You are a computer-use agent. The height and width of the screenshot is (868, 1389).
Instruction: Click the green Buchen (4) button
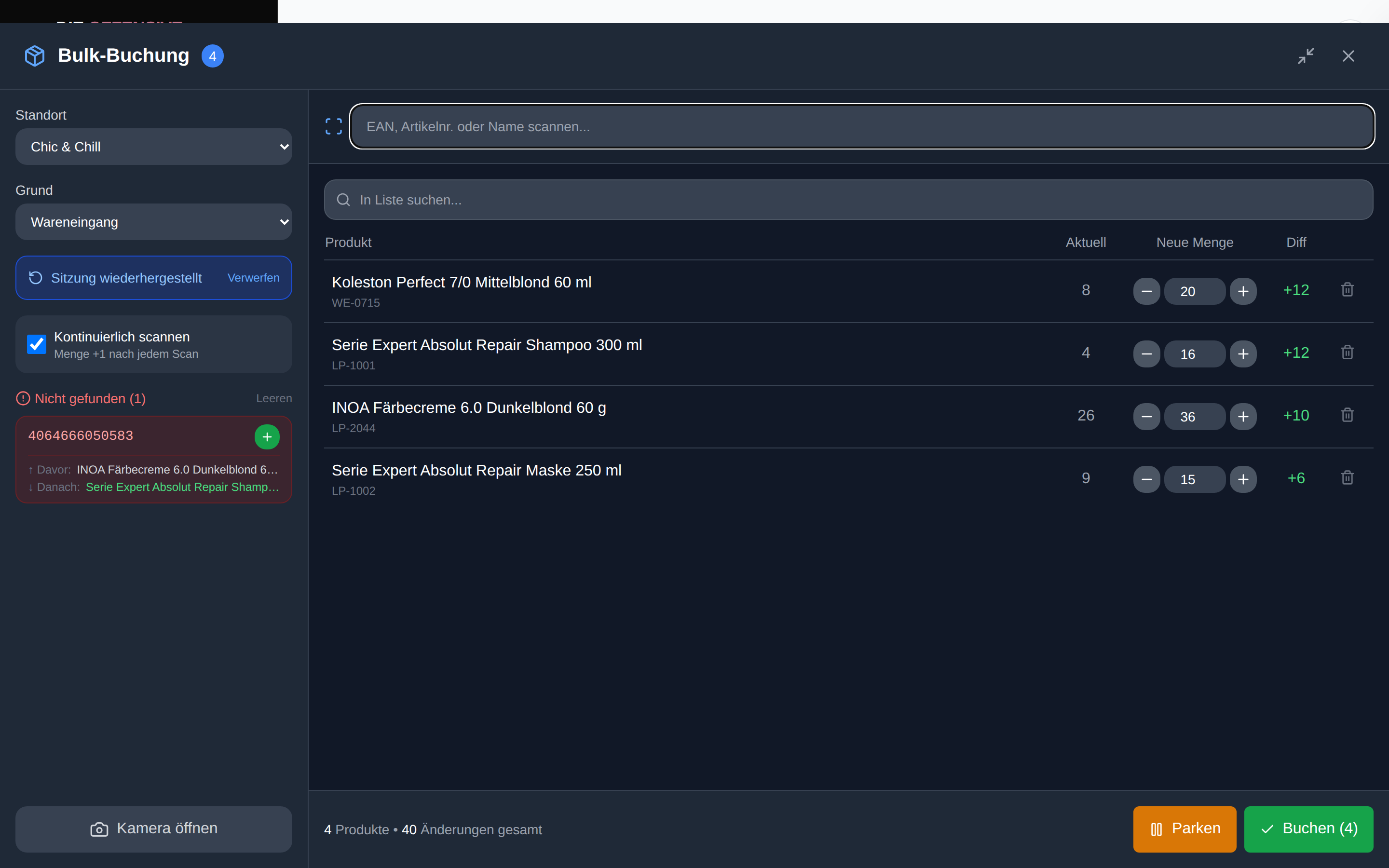(x=1308, y=829)
